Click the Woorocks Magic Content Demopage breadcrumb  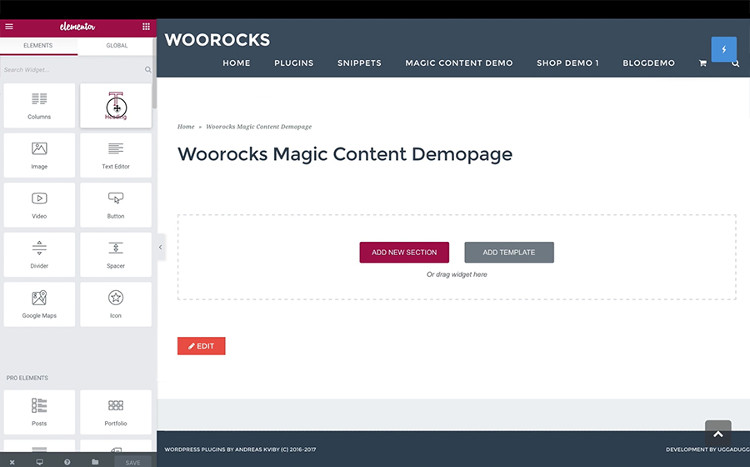click(x=259, y=127)
